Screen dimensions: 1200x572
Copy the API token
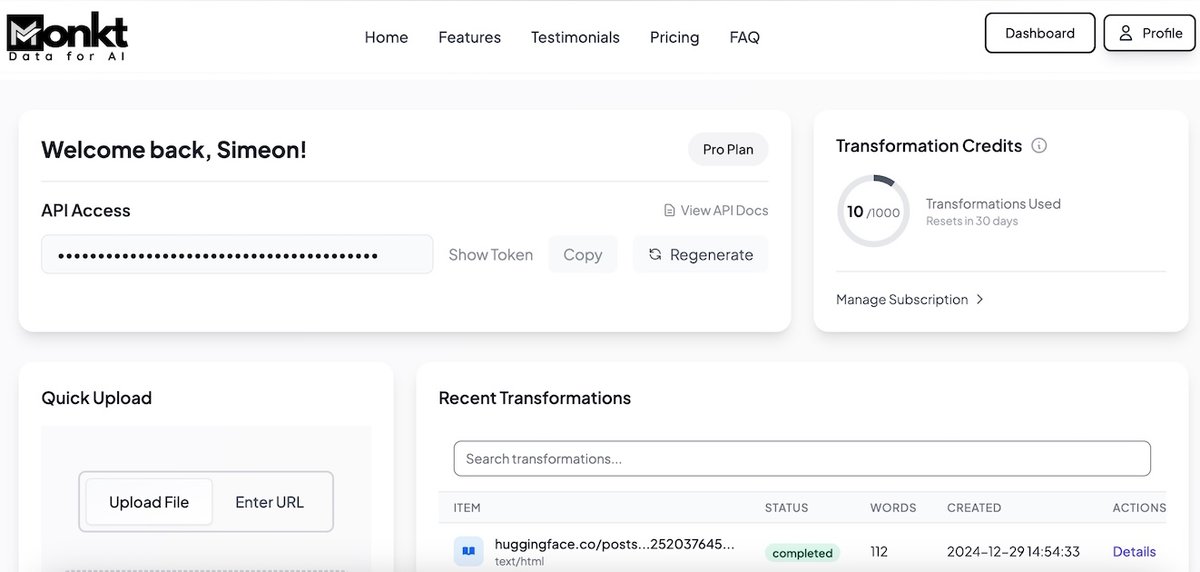(583, 254)
